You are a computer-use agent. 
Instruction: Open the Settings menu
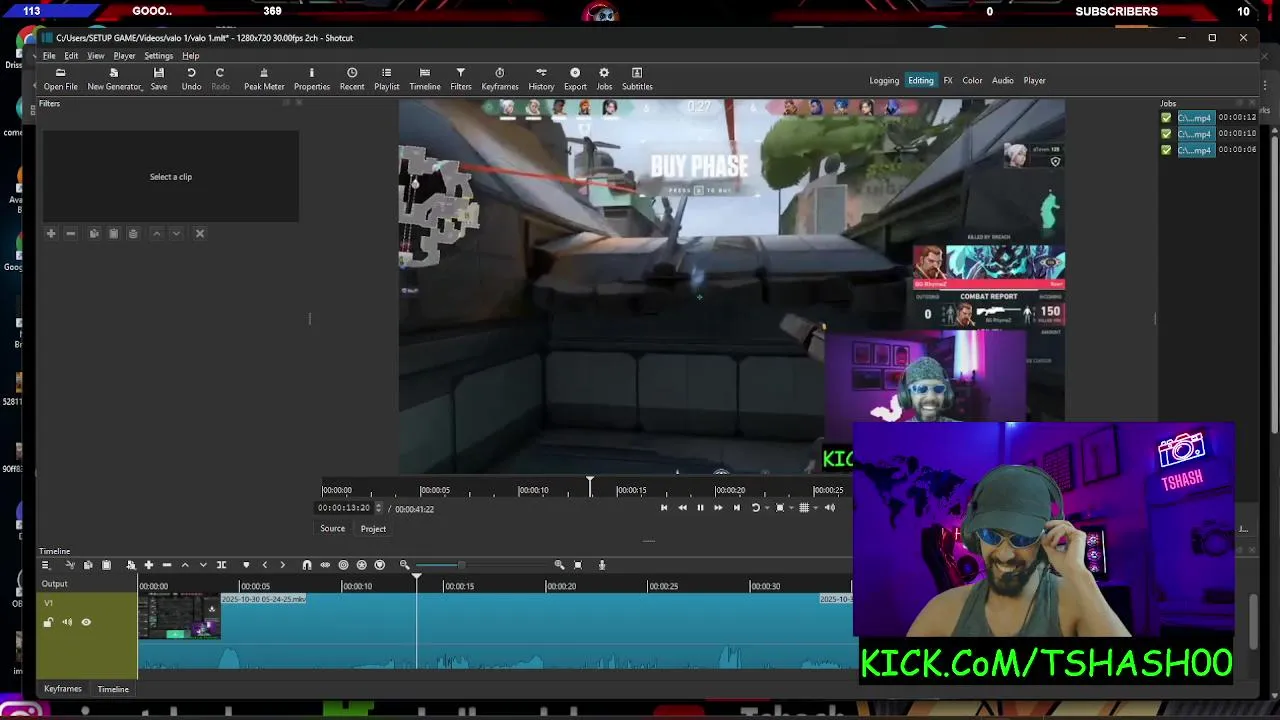pyautogui.click(x=158, y=56)
